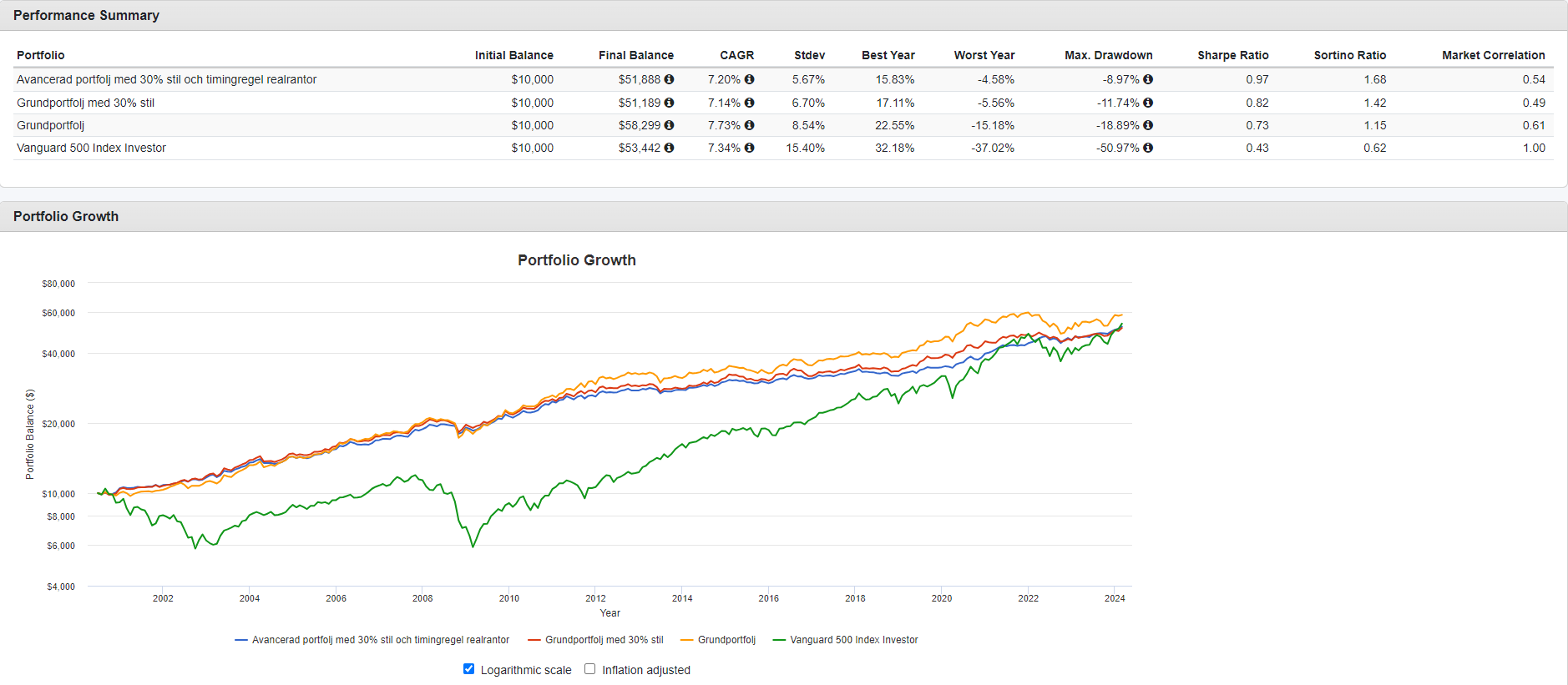Click the Avancerad portfolj row name
The height and width of the screenshot is (685, 1568).
point(166,79)
